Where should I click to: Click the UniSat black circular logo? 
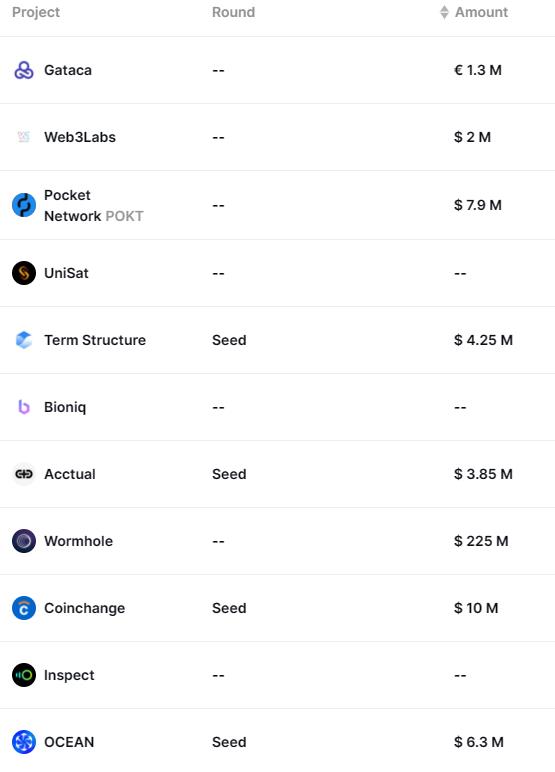pyautogui.click(x=24, y=273)
